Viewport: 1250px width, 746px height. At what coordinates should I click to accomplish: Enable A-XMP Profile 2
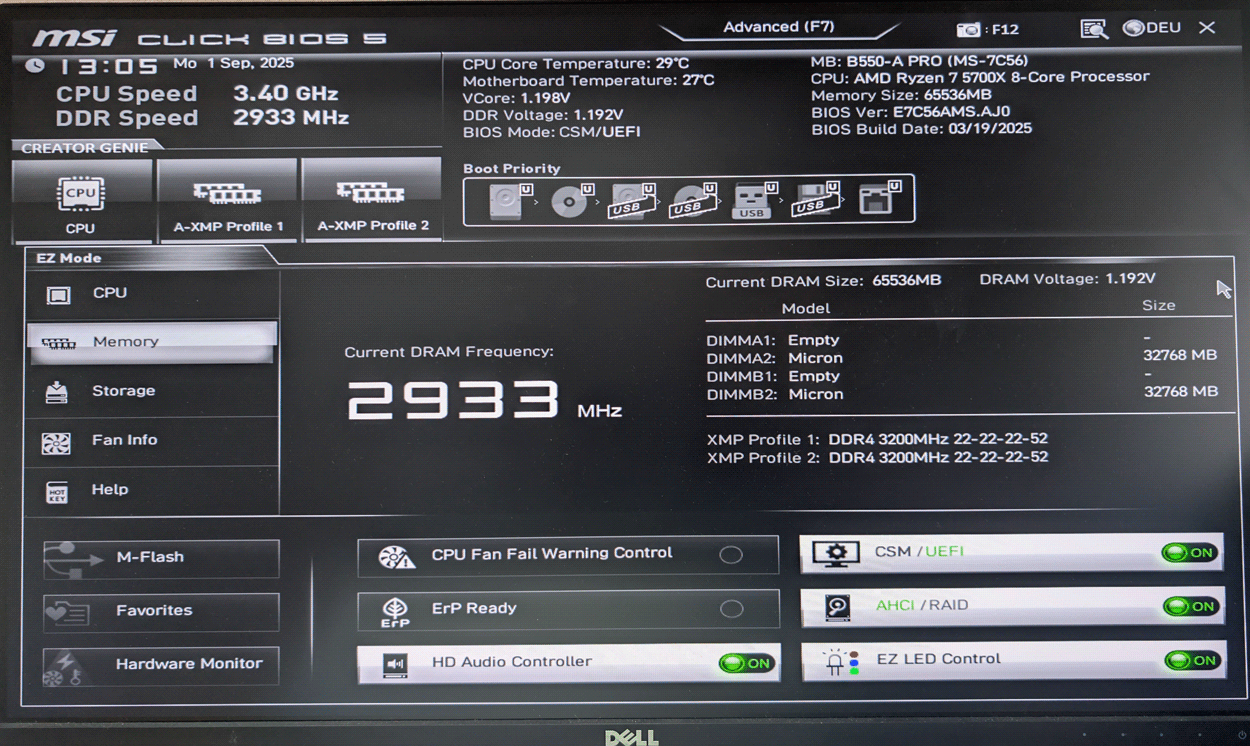pos(372,200)
